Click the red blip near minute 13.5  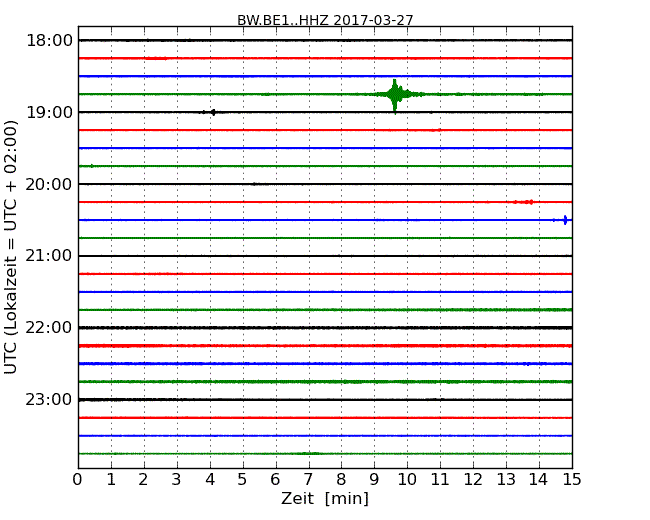pyautogui.click(x=524, y=202)
